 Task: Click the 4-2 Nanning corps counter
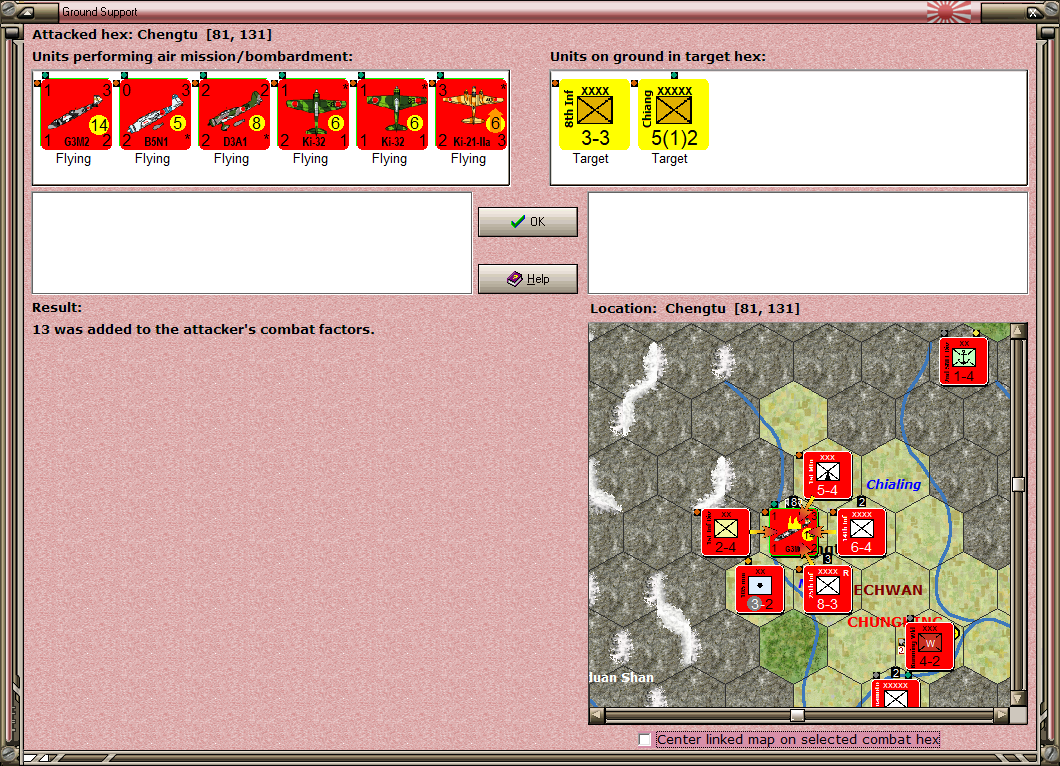930,646
